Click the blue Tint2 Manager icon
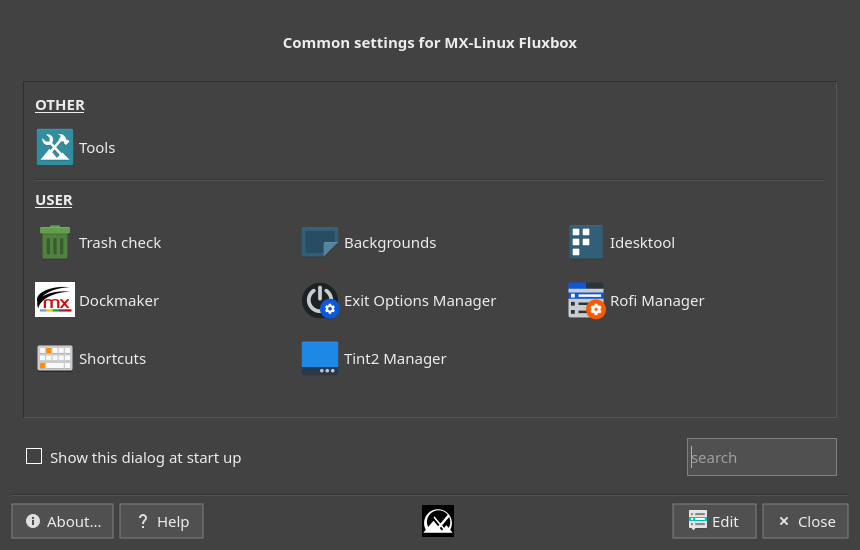860x550 pixels. tap(320, 358)
